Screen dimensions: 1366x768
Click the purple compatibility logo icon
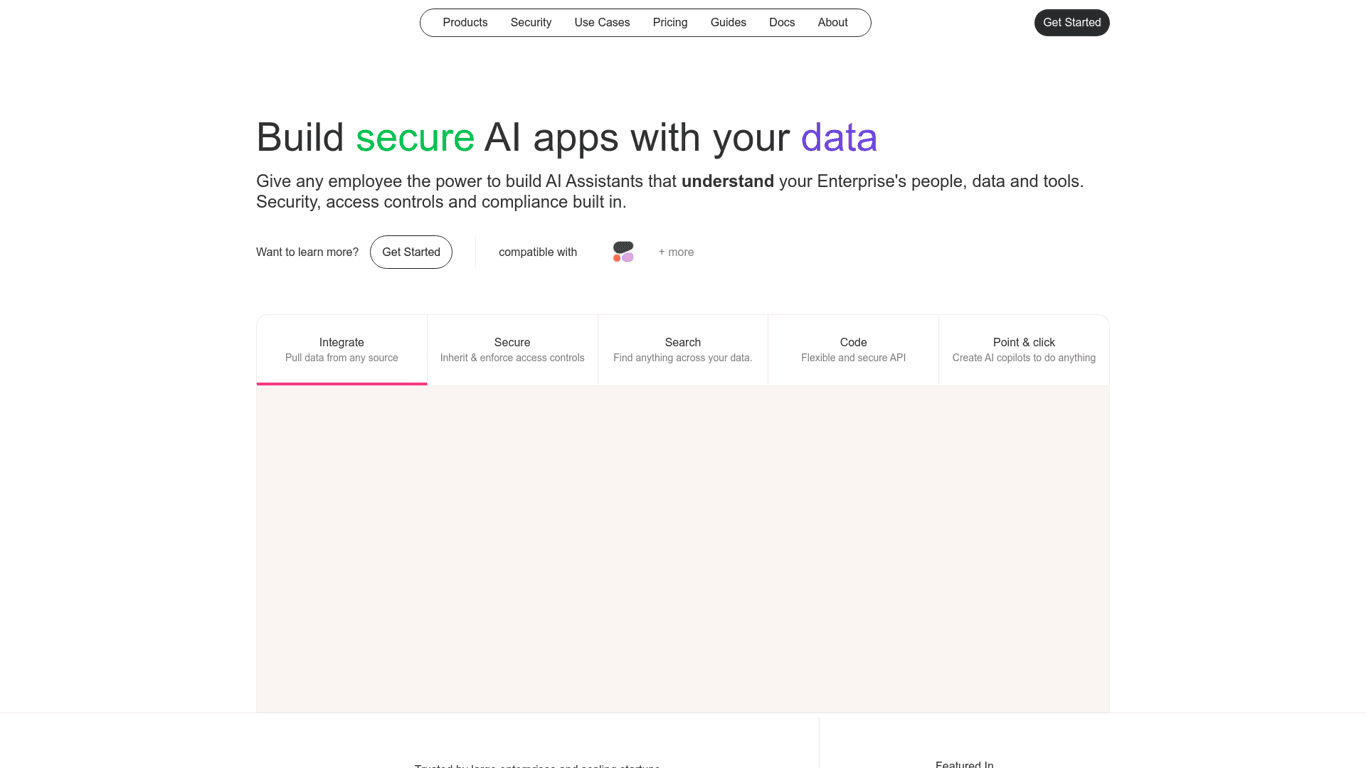[x=628, y=258]
